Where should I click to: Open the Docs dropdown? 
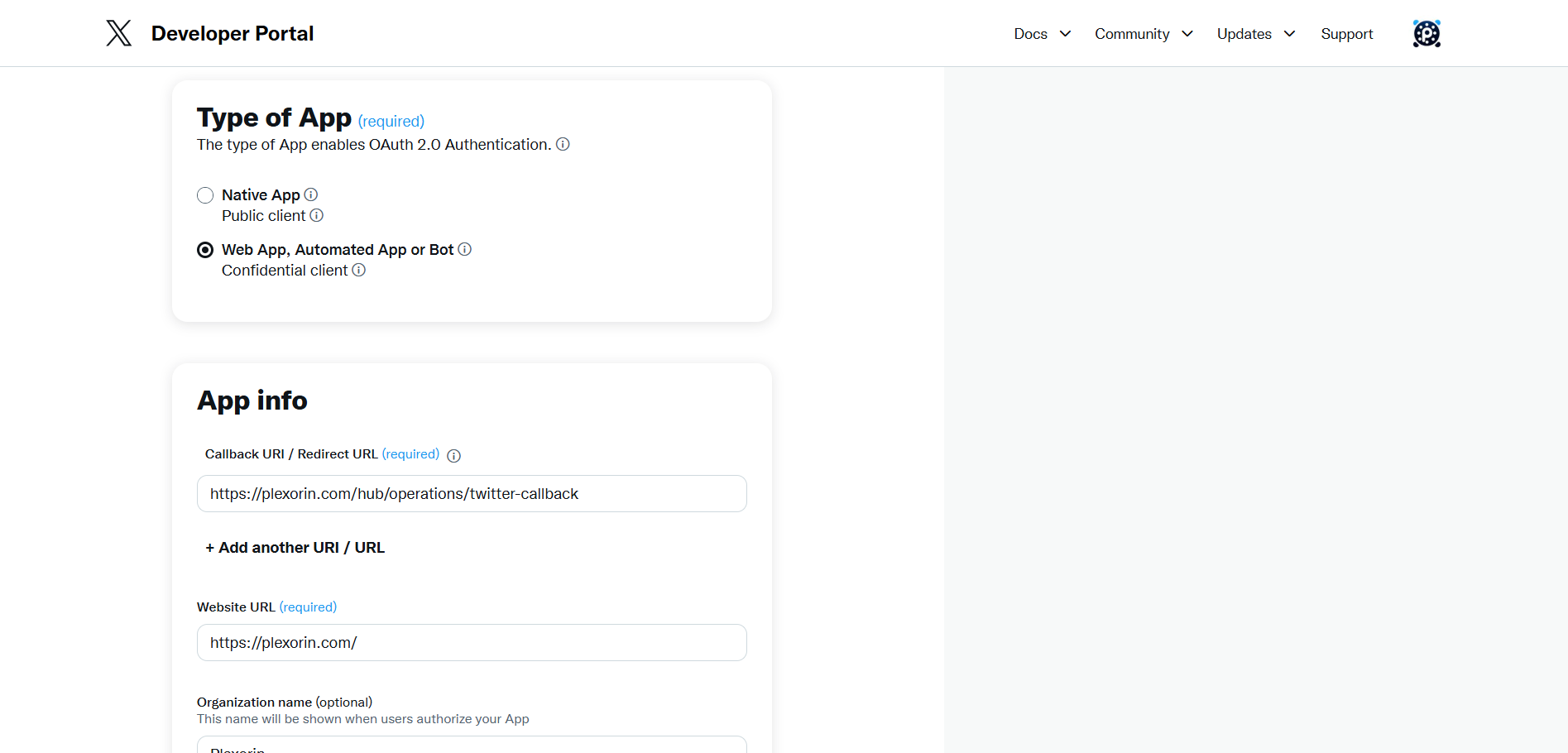(x=1041, y=33)
